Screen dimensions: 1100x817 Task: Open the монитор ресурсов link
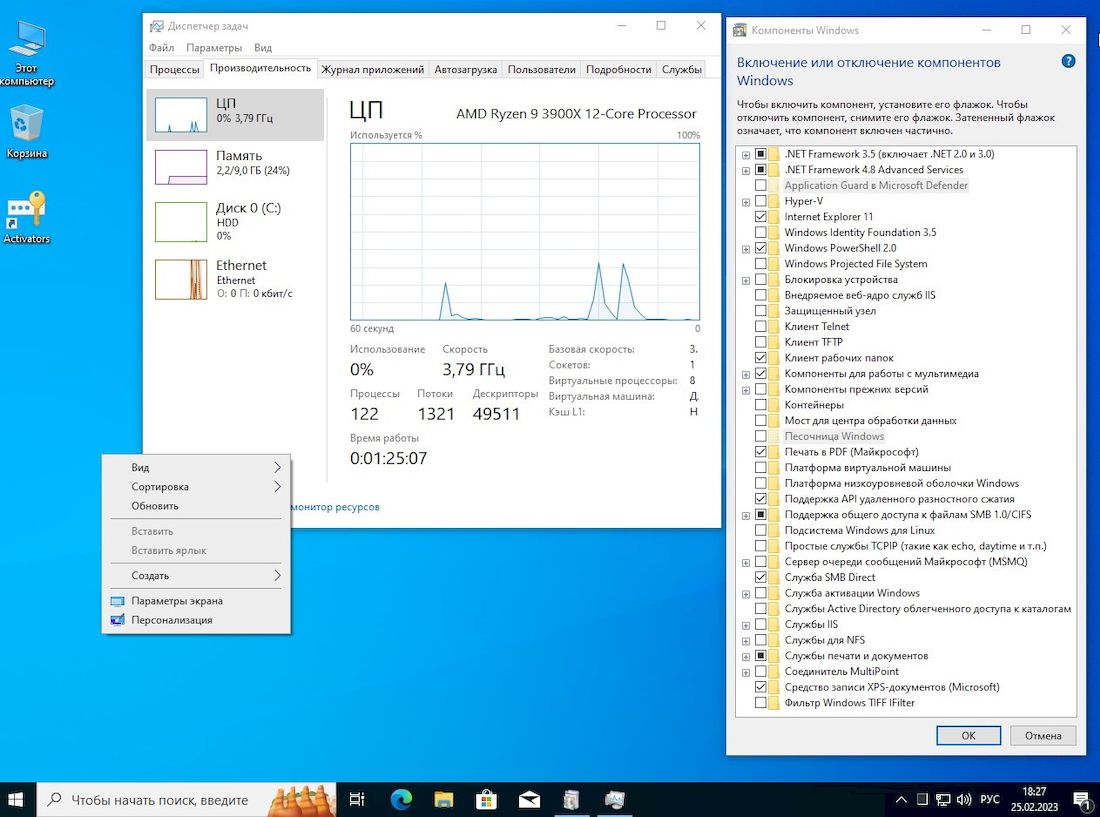tap(336, 507)
